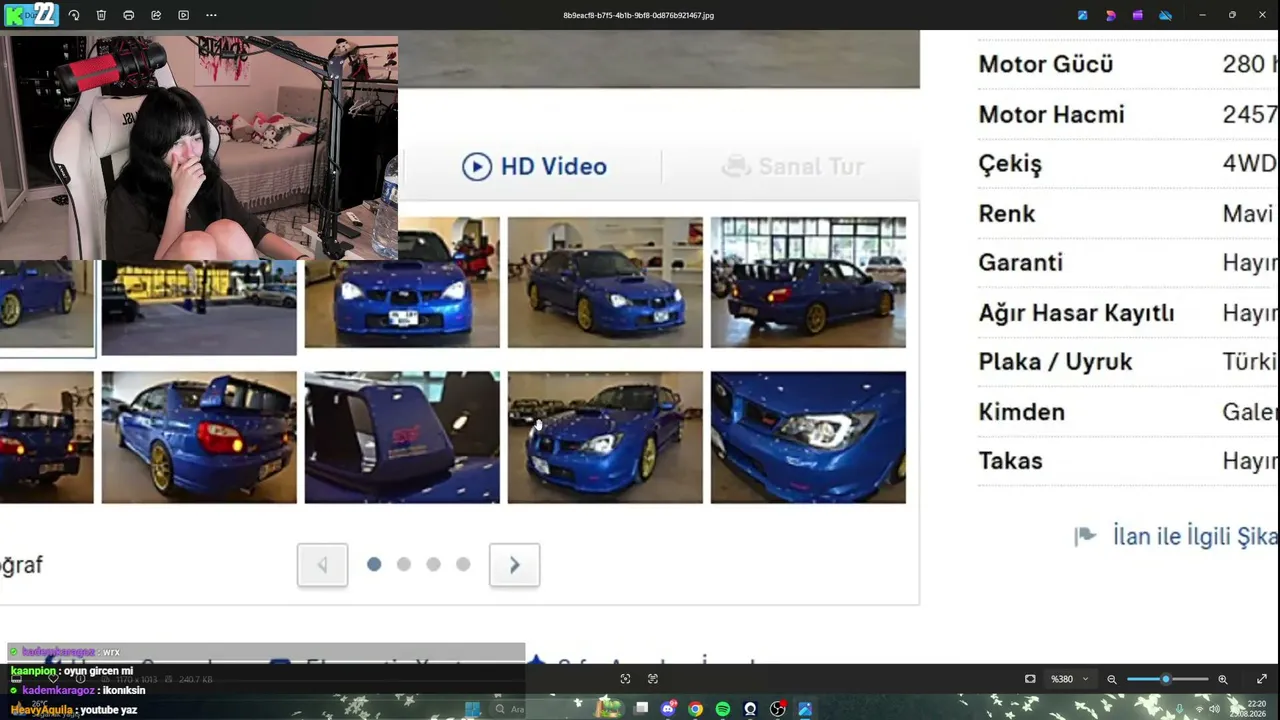
Task: Open Task View on the taskbar
Action: pyautogui.click(x=641, y=709)
